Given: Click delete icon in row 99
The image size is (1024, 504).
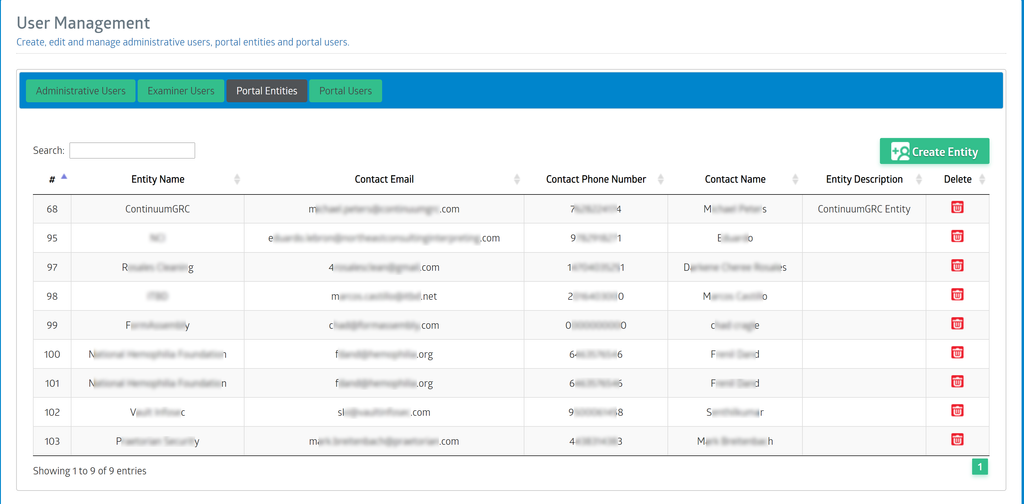Looking at the screenshot, I should (957, 324).
